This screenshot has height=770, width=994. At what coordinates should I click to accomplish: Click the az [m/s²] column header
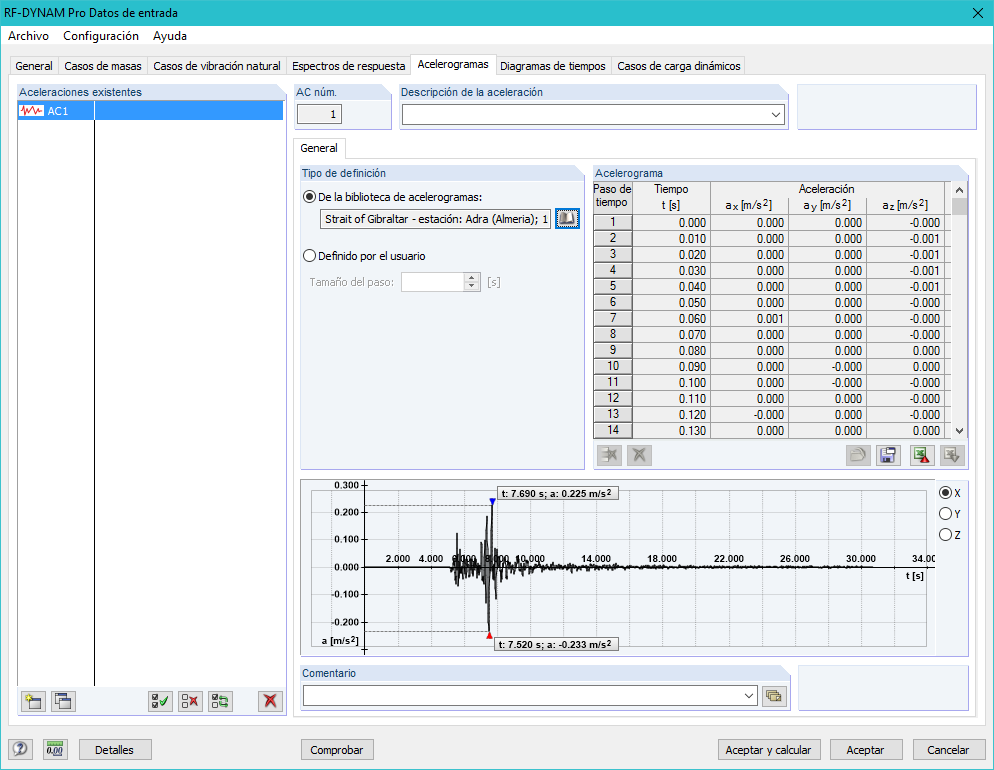905,205
